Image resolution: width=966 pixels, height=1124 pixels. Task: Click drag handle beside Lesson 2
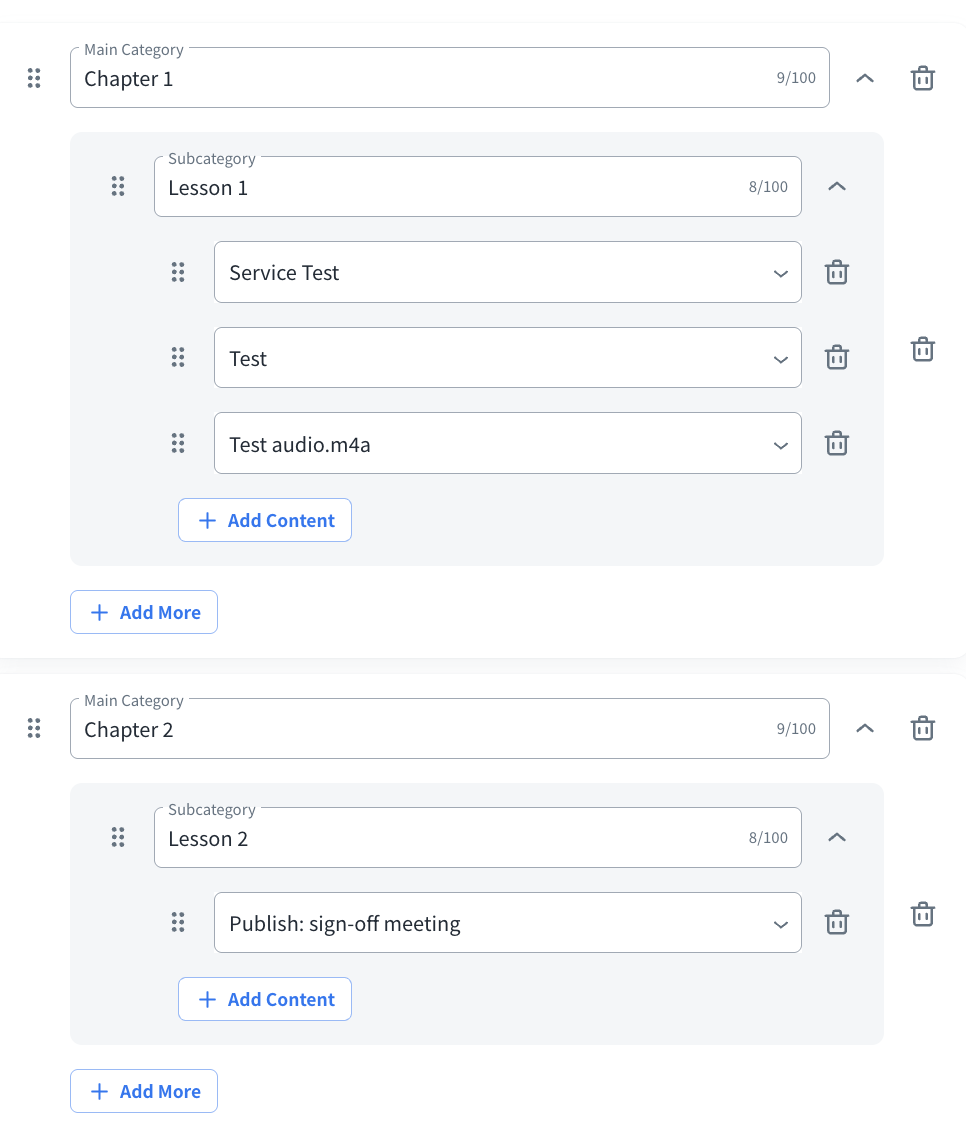pyautogui.click(x=118, y=837)
